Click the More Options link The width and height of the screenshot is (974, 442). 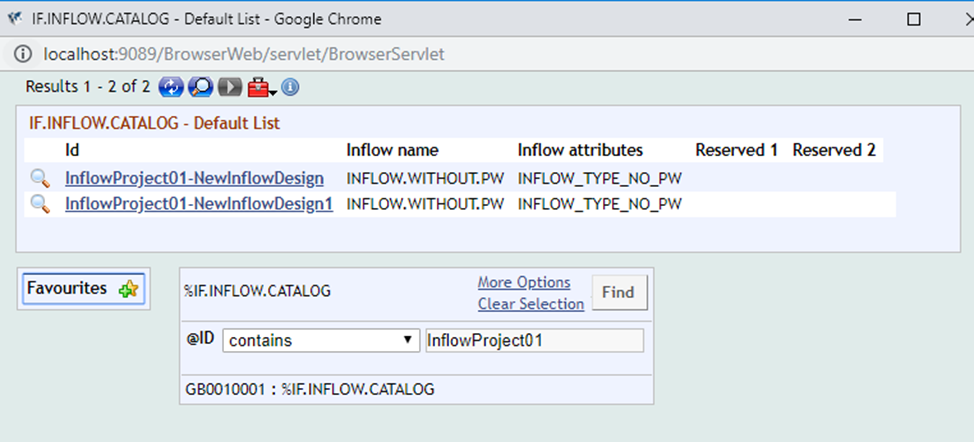pyautogui.click(x=524, y=283)
